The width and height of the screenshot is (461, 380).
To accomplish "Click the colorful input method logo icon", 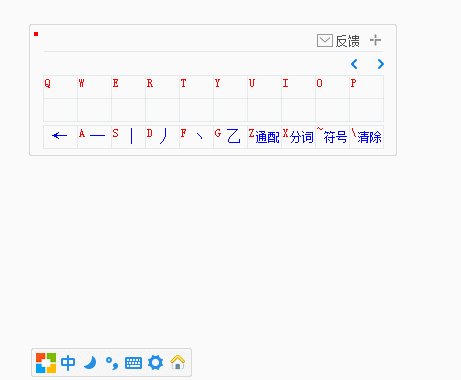I will click(x=46, y=363).
